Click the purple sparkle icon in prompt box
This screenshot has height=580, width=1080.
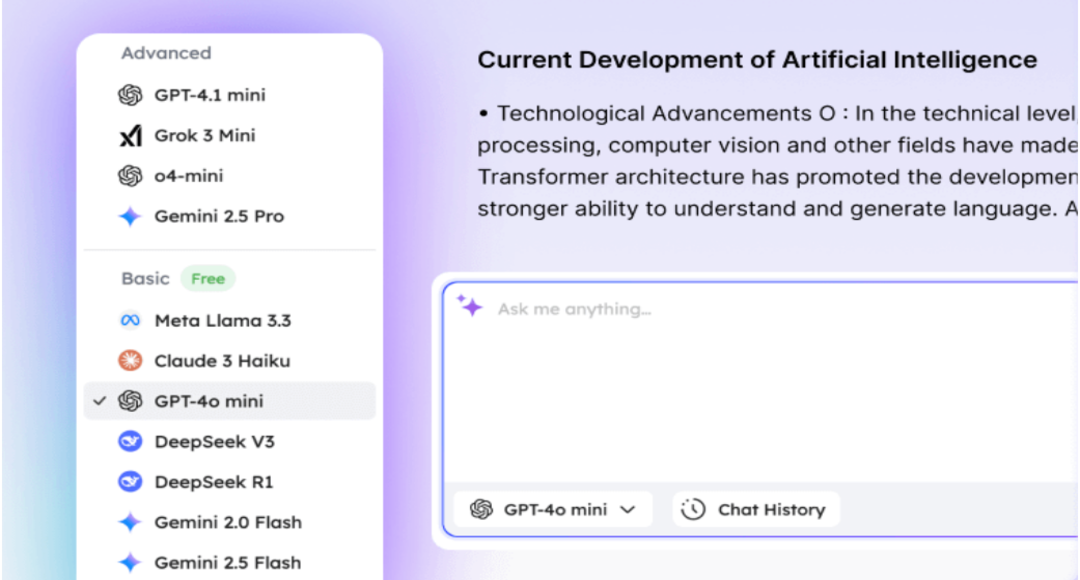470,306
